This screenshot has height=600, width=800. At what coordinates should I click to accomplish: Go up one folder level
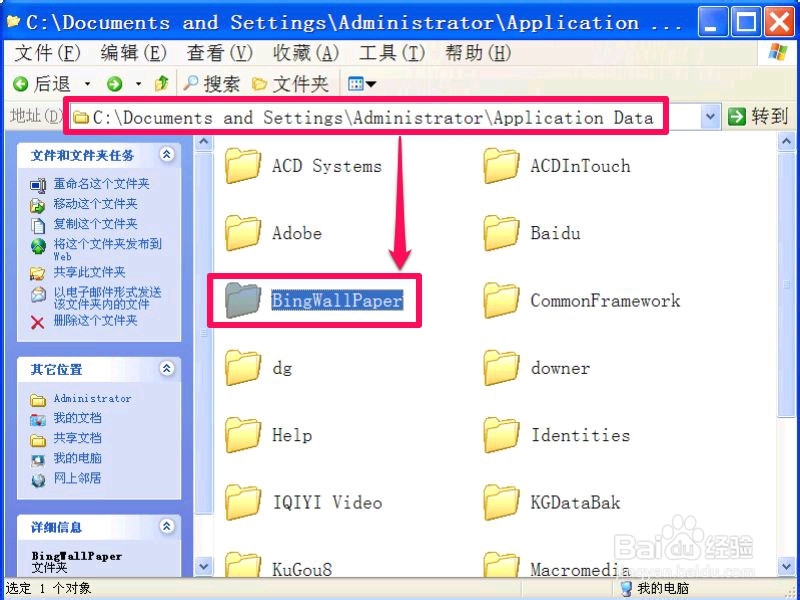(x=162, y=83)
